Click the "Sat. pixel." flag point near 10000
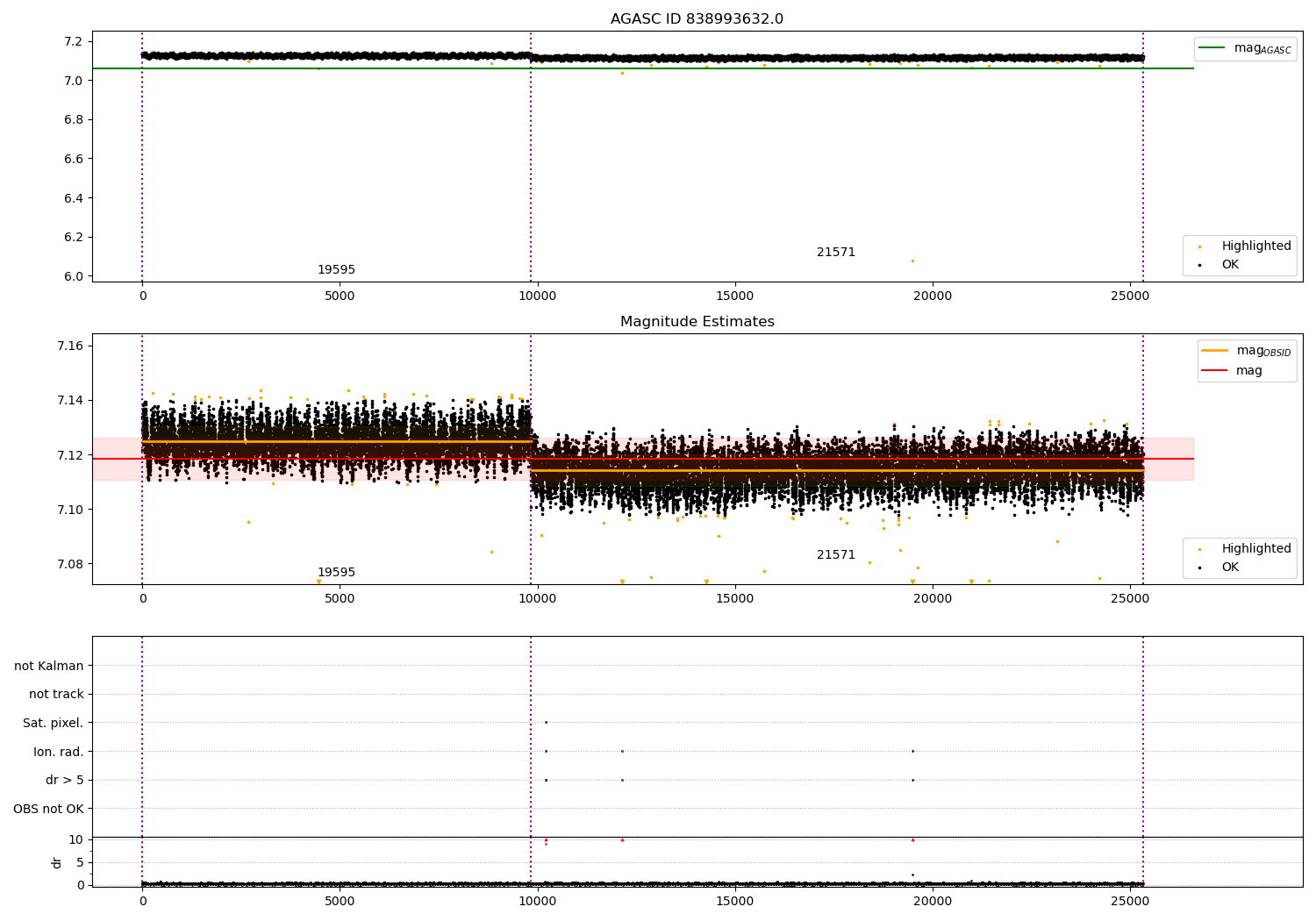The height and width of the screenshot is (921, 1316). (x=546, y=723)
